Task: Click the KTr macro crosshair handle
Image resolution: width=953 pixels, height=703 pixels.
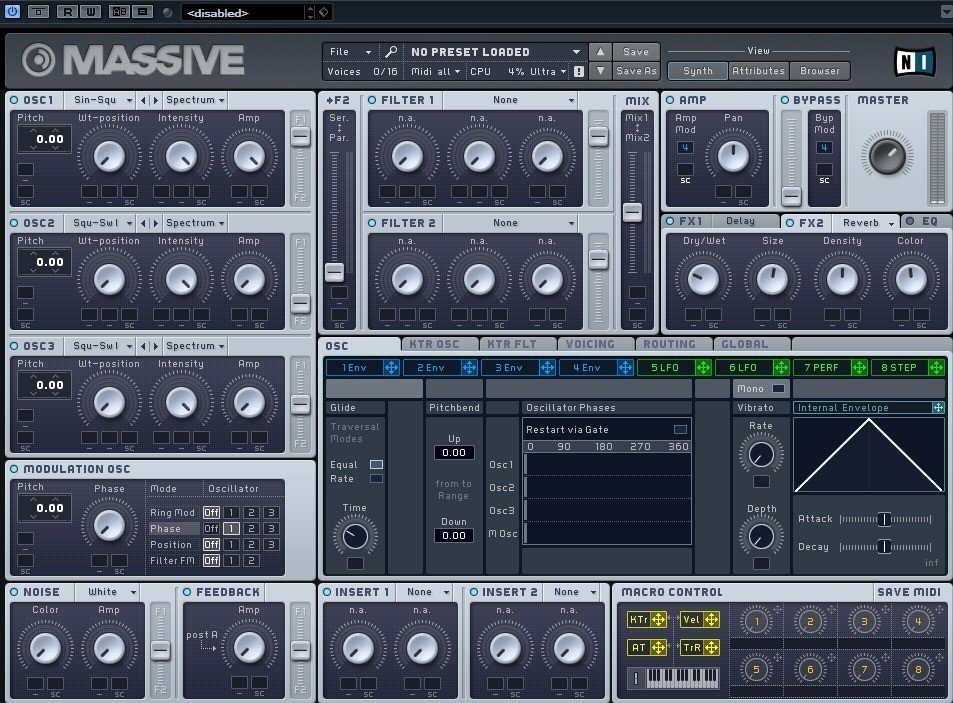Action: (x=659, y=620)
